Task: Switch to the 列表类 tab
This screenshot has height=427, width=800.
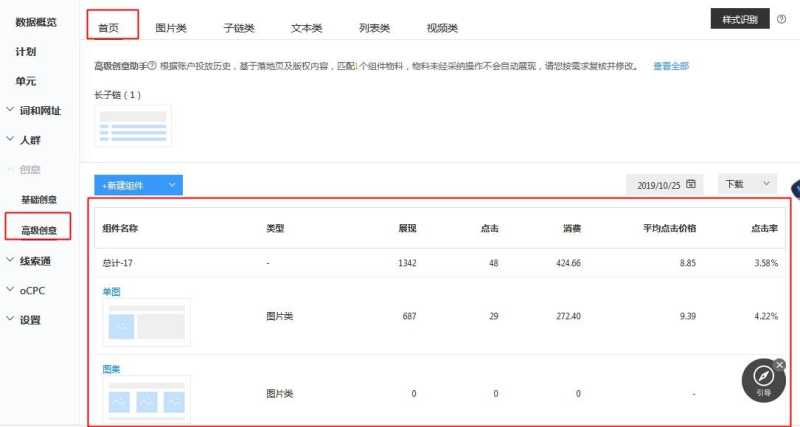Action: coord(374,28)
